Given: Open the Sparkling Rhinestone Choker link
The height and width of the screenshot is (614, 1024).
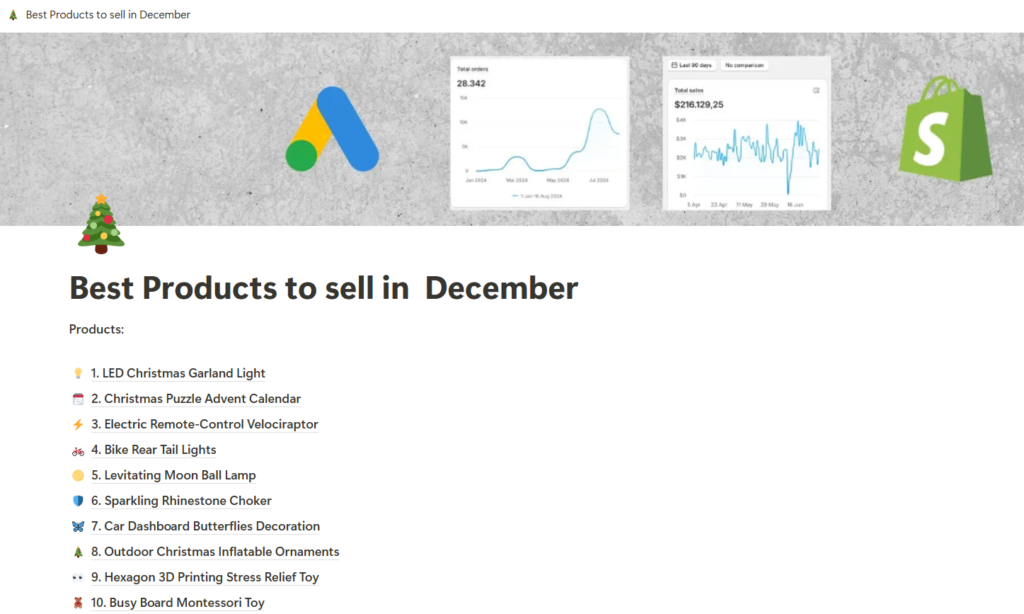Looking at the screenshot, I should [181, 501].
